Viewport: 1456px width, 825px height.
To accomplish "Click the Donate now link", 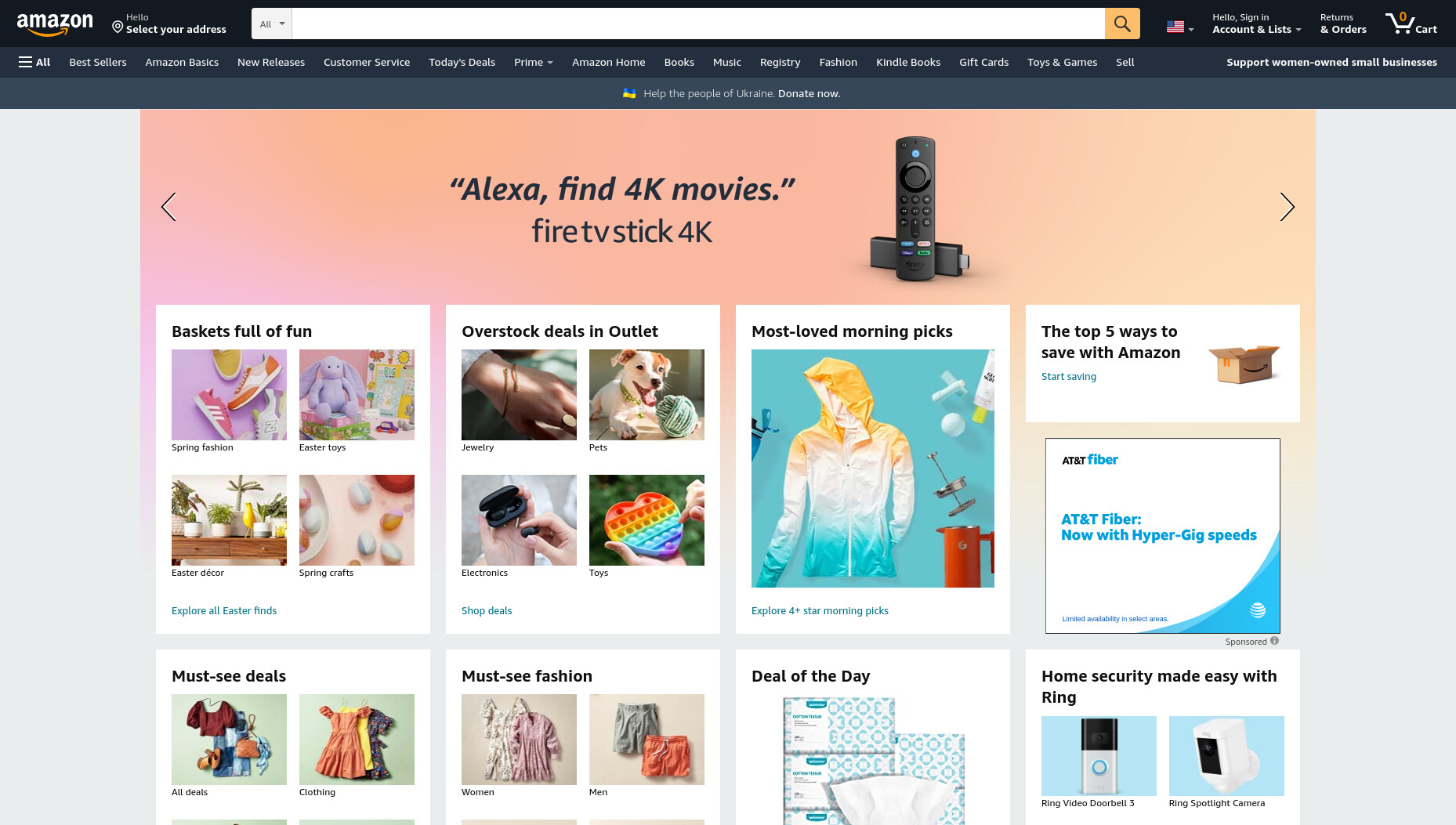I will (x=809, y=93).
